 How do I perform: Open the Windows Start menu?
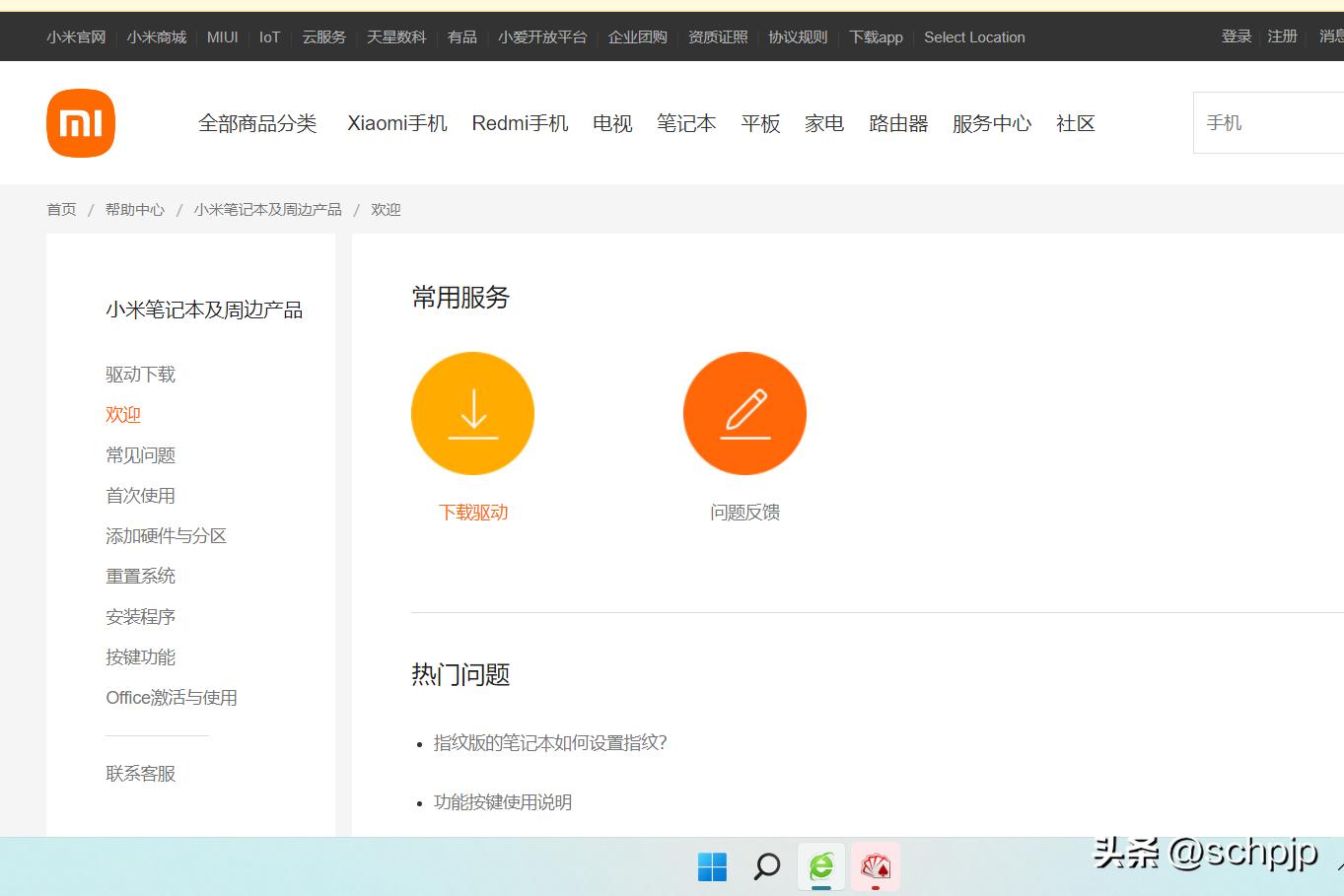click(x=712, y=866)
